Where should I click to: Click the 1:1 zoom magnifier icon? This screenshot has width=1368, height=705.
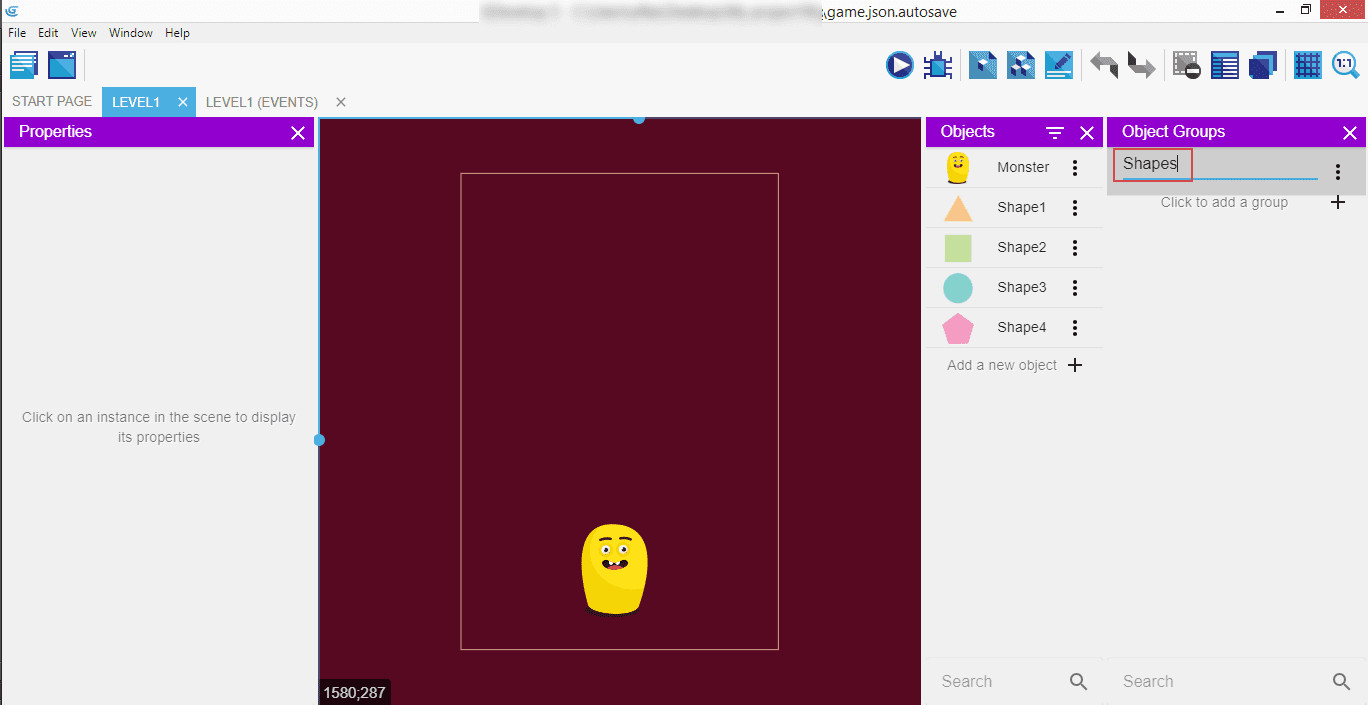tap(1346, 66)
